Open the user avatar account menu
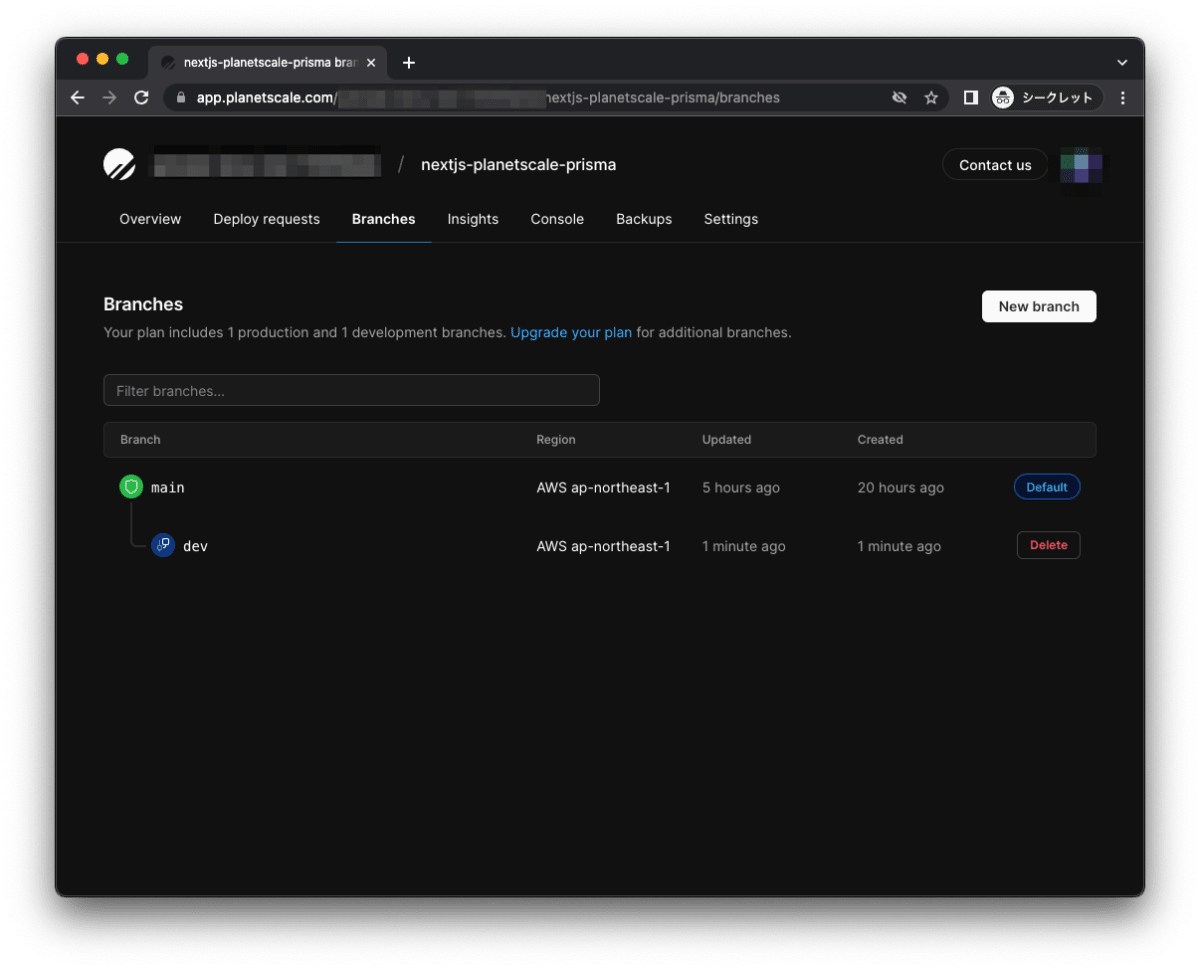1200x970 pixels. (1081, 165)
